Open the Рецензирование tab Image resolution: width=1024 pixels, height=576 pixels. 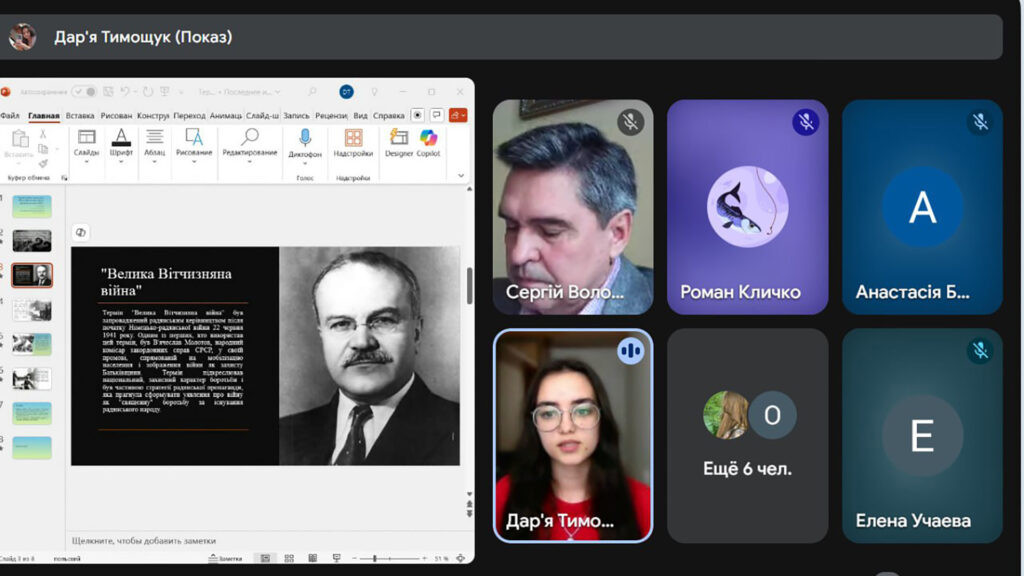click(332, 116)
